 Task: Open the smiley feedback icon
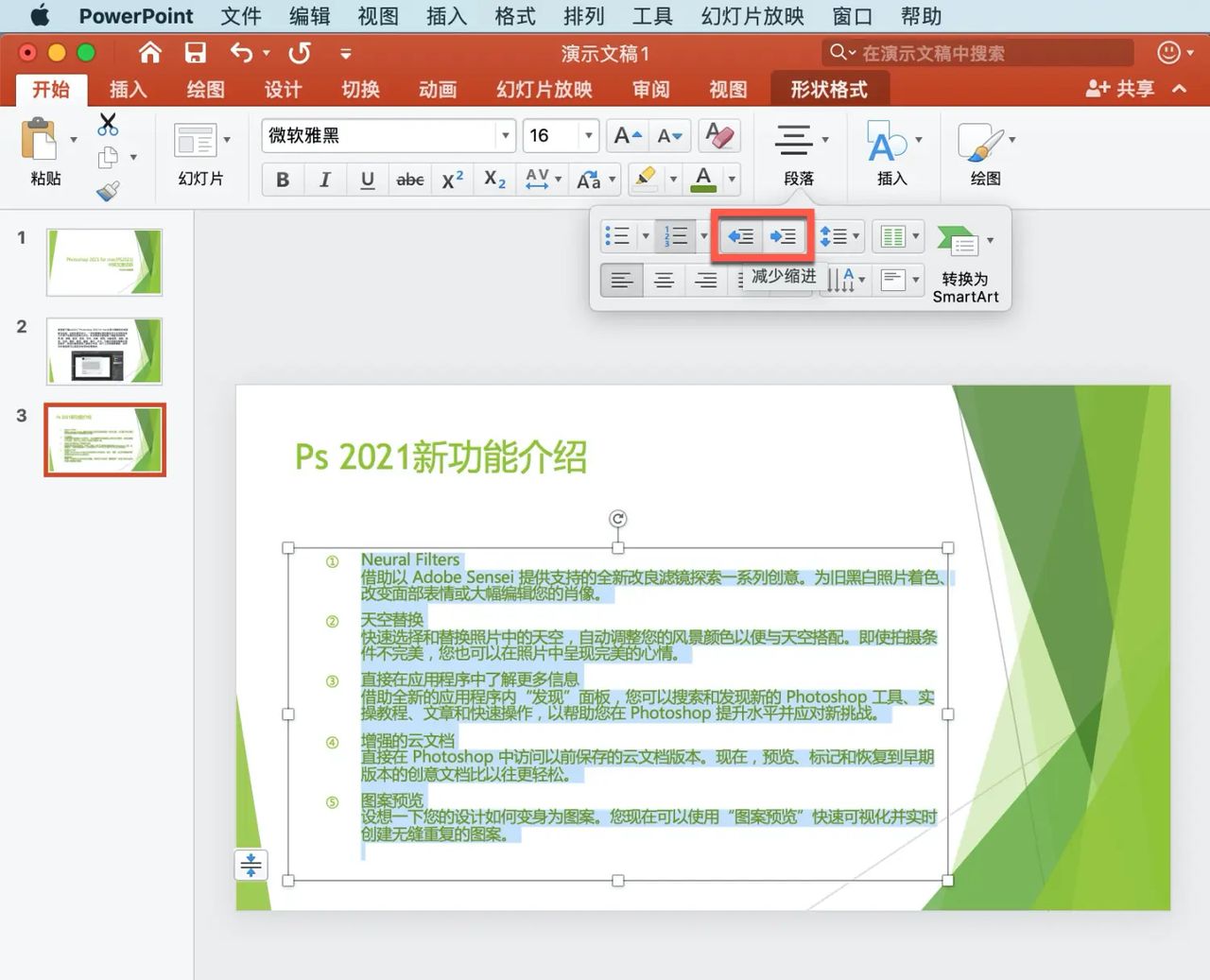1169,53
